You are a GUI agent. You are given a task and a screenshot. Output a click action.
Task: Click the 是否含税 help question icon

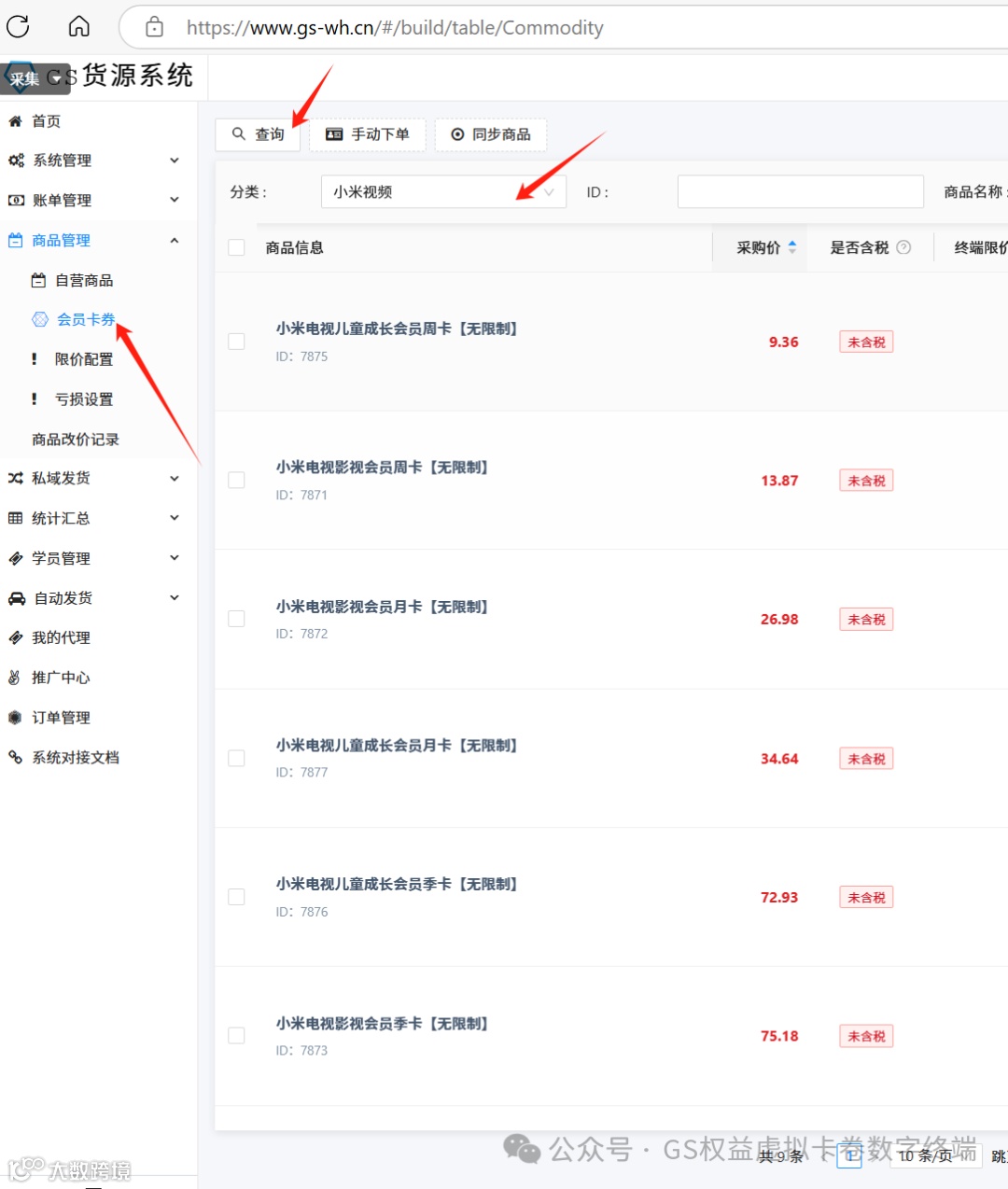903,247
